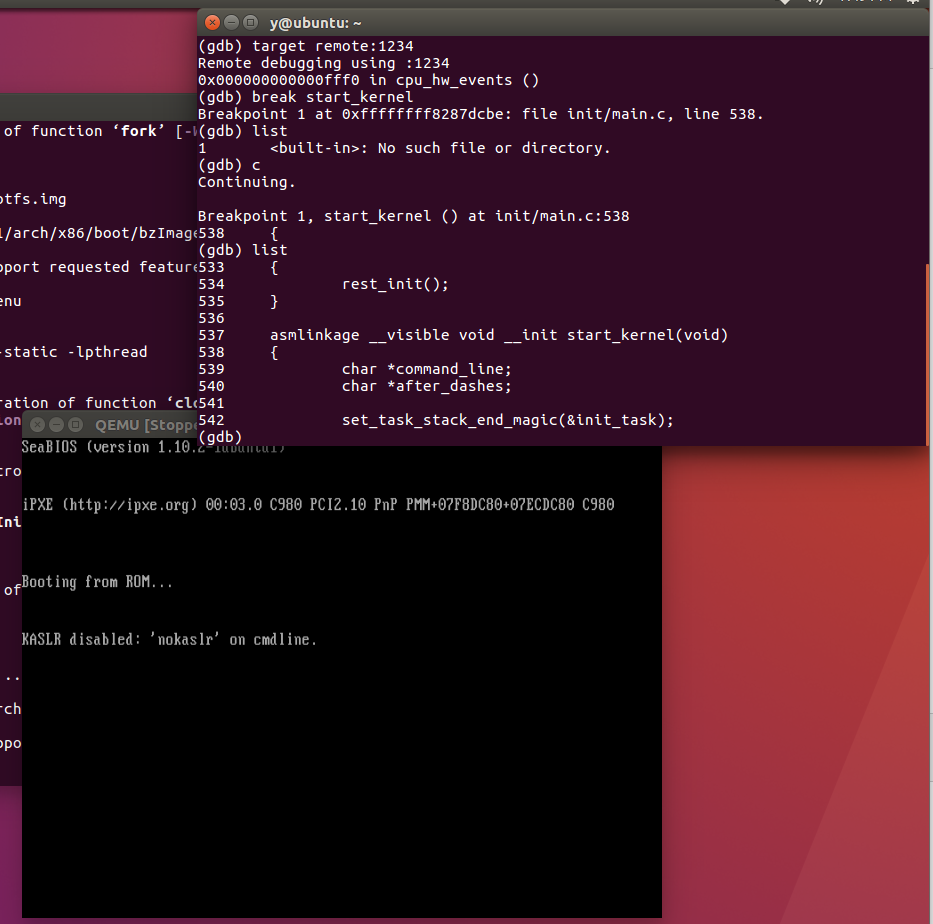This screenshot has width=933, height=924.
Task: Close the QEMU window
Action: (37, 424)
